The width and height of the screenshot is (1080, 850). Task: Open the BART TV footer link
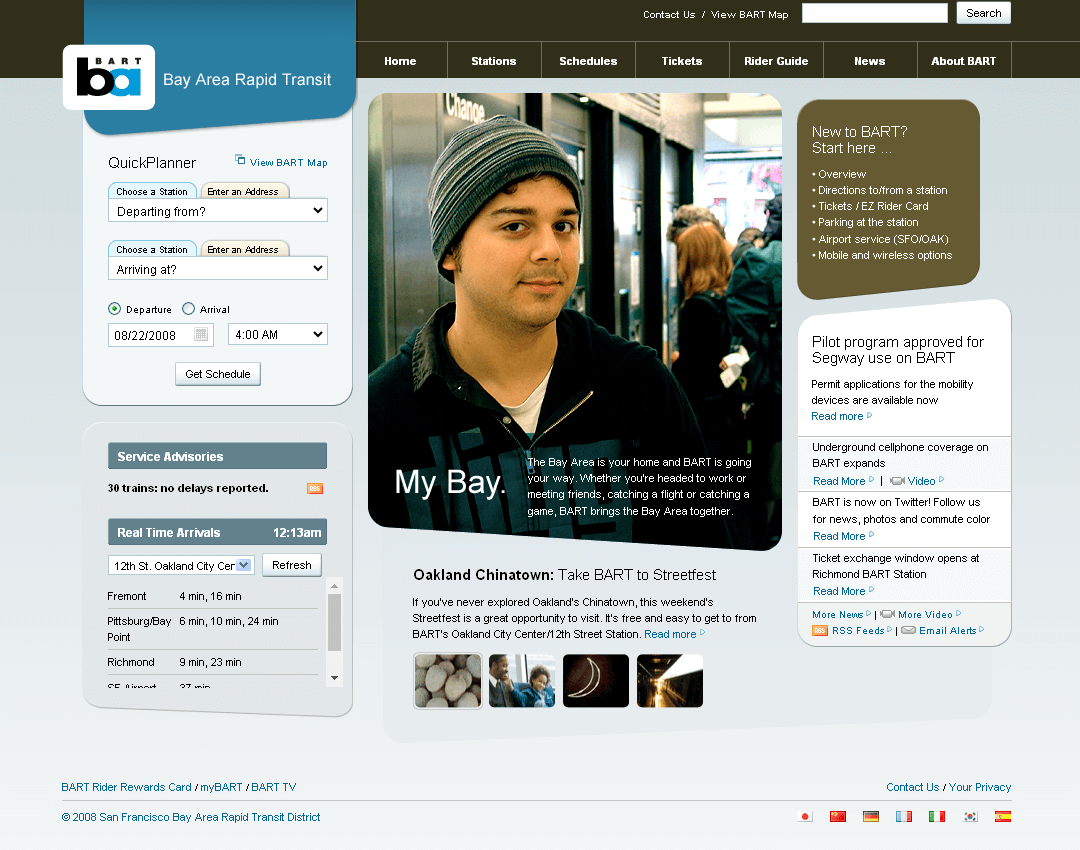[273, 787]
